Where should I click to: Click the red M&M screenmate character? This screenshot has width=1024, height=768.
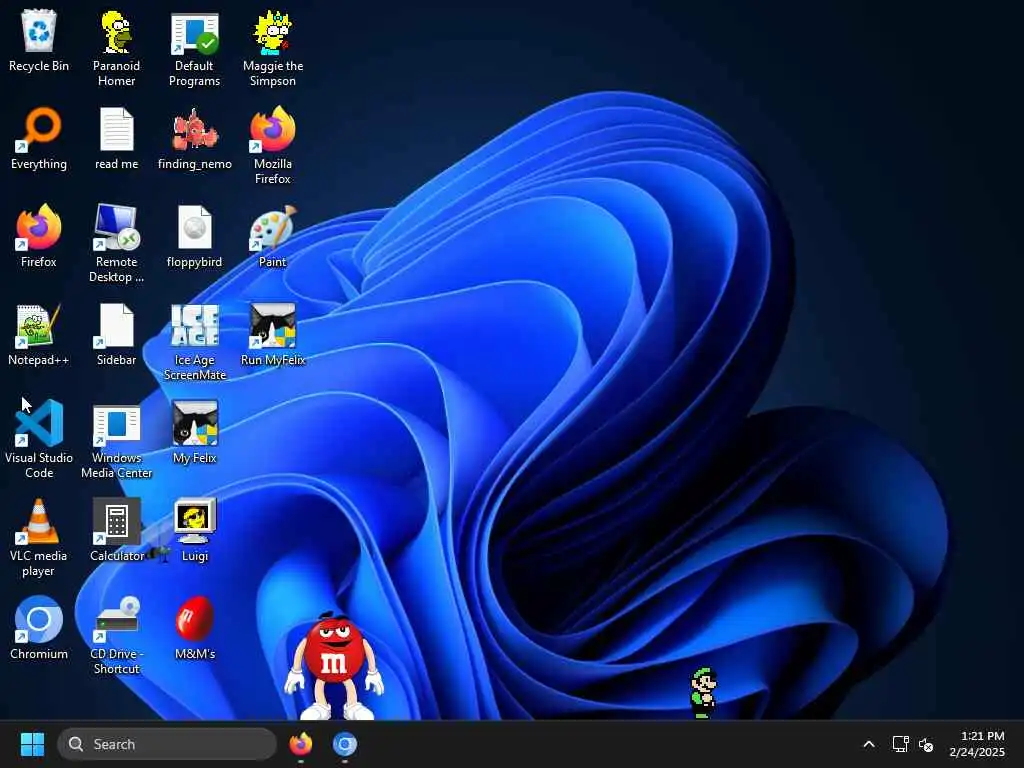point(334,665)
